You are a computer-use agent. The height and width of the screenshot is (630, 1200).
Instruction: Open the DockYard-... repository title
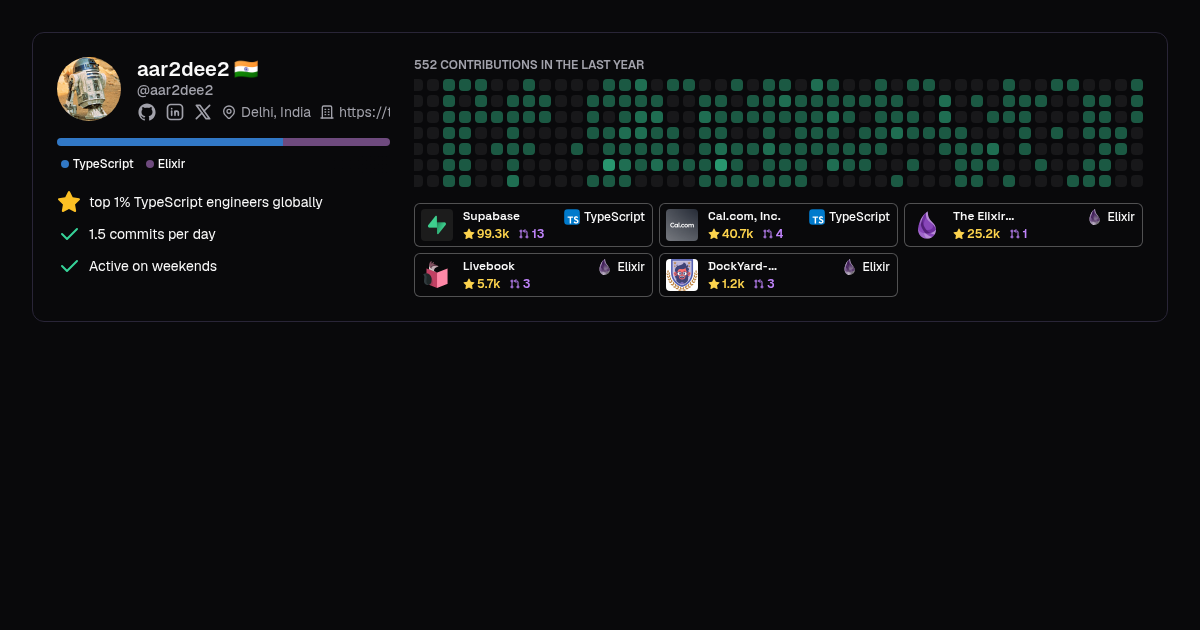[742, 266]
